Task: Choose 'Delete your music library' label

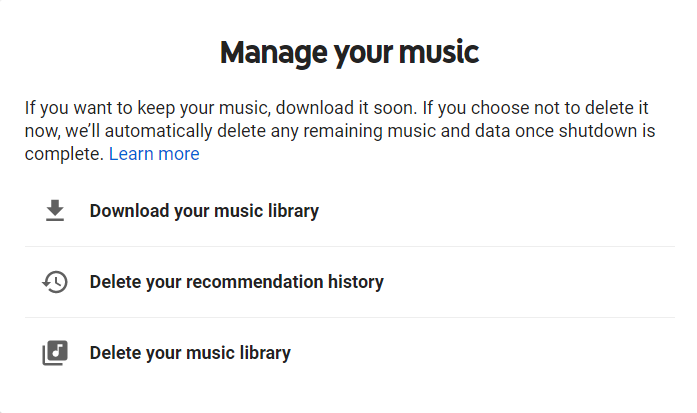Action: (x=190, y=353)
